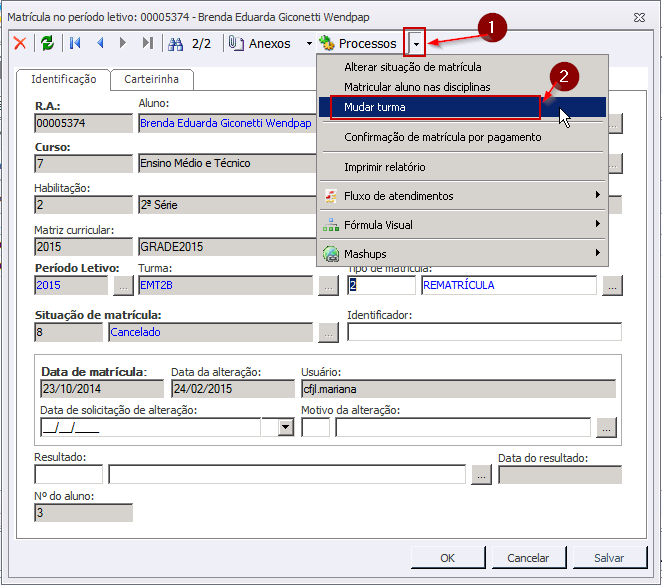This screenshot has height=588, width=662.
Task: Expand the Processos dropdown arrow
Action: point(416,43)
